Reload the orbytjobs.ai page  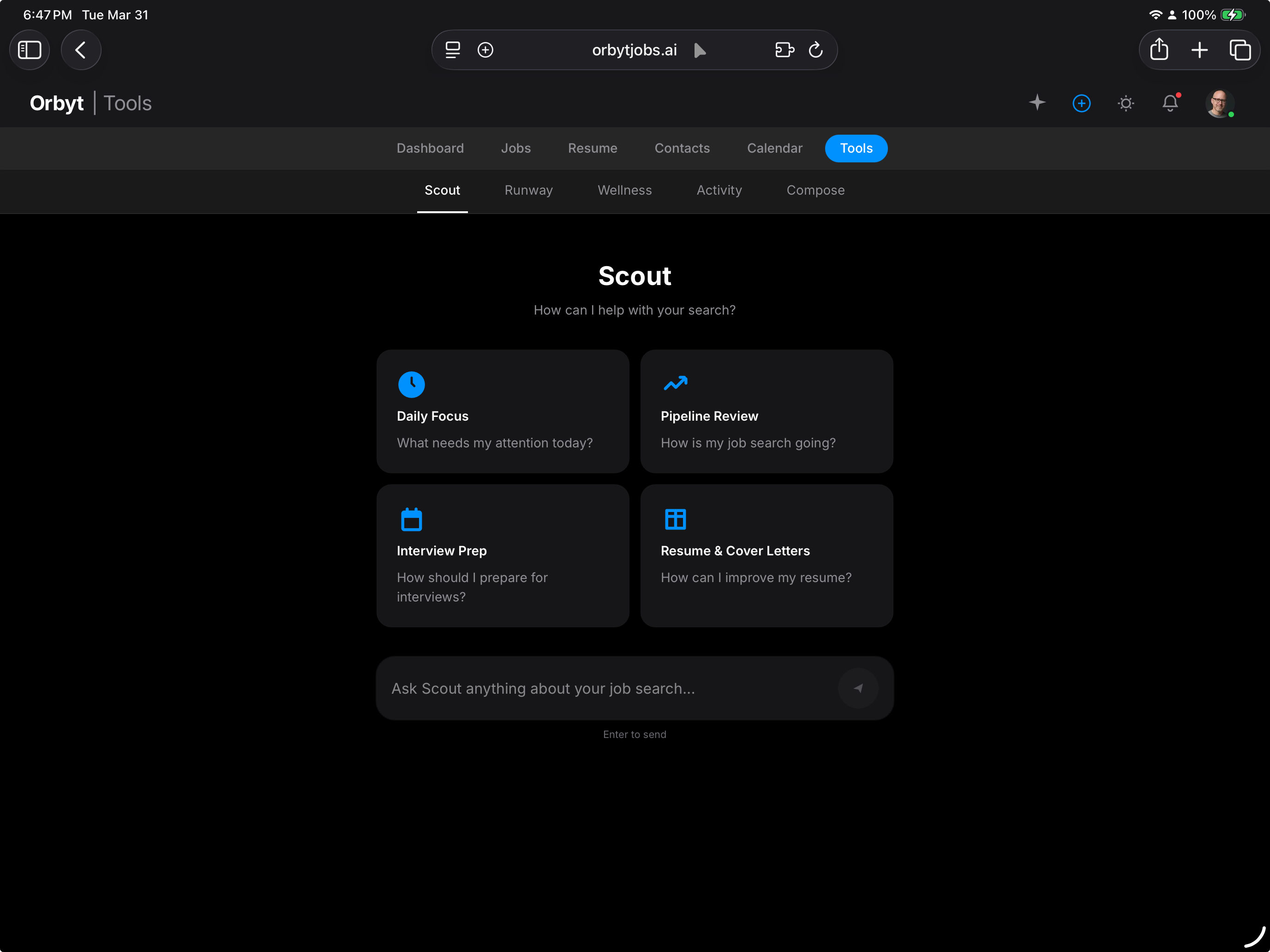[x=816, y=50]
